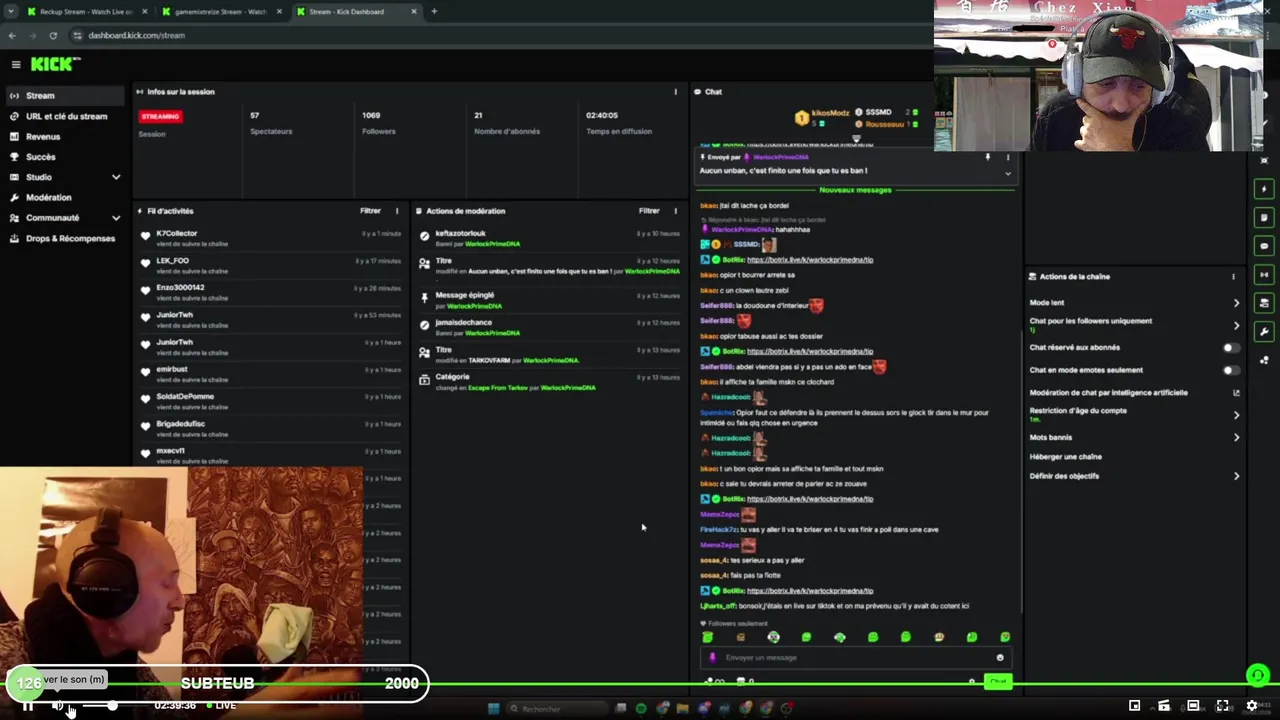Viewport: 1280px width, 720px height.
Task: Toggle Chat en mode emotes seulement switch
Action: pyautogui.click(x=1232, y=370)
